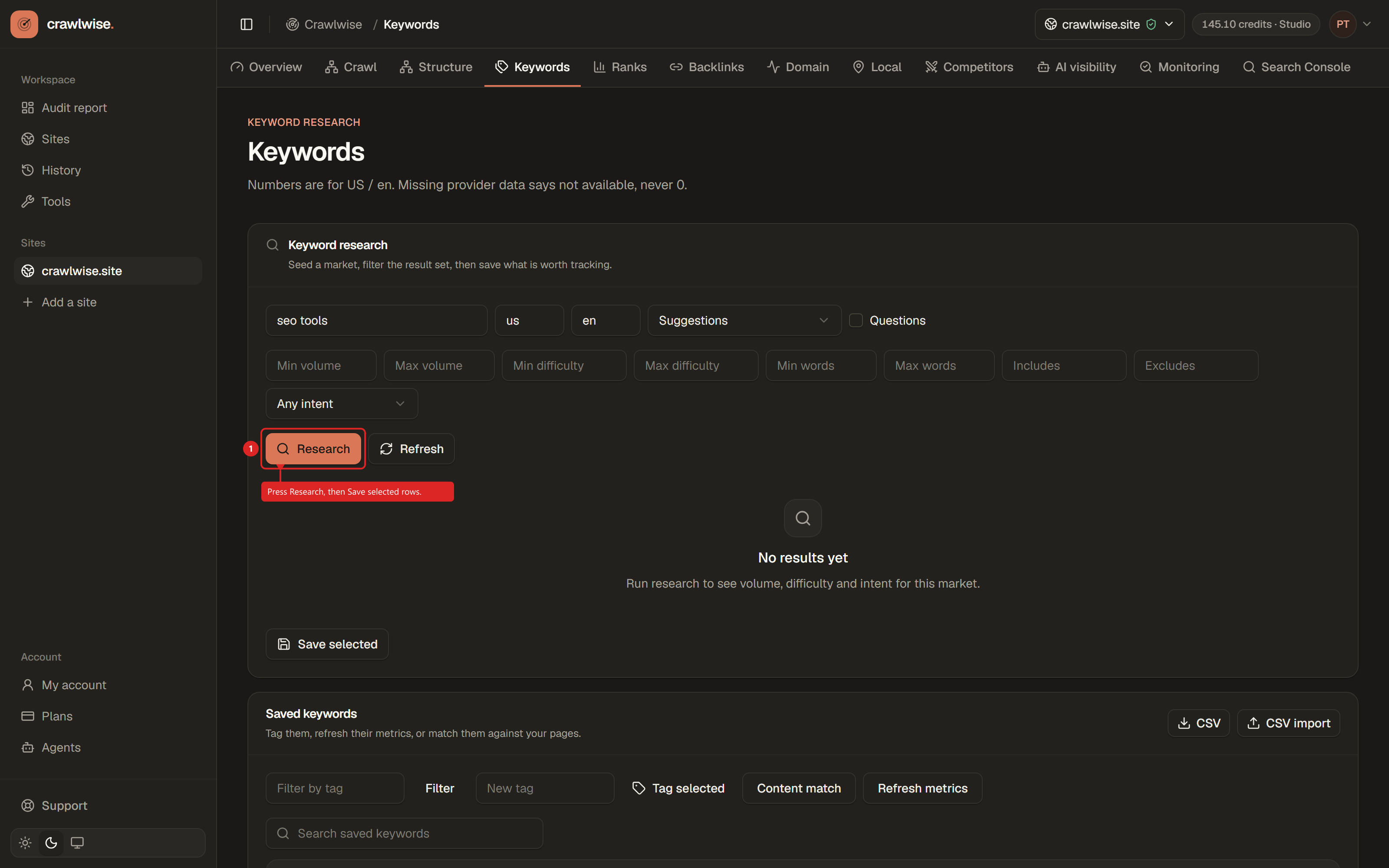Click the Save selected button
The height and width of the screenshot is (868, 1389).
point(327,644)
